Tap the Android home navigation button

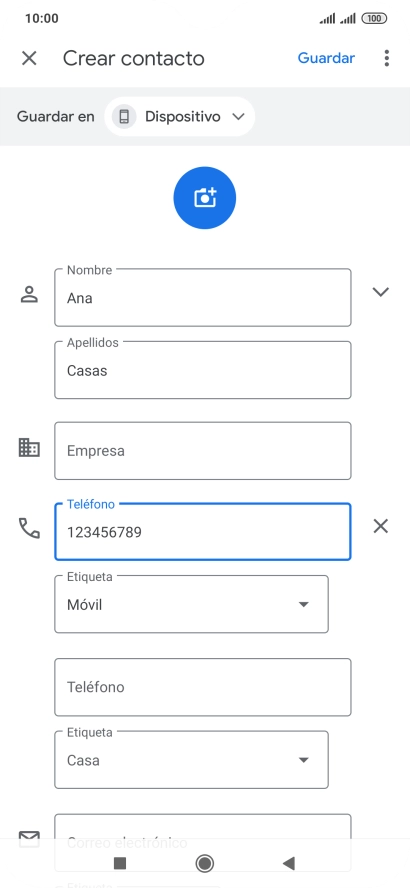click(x=204, y=863)
